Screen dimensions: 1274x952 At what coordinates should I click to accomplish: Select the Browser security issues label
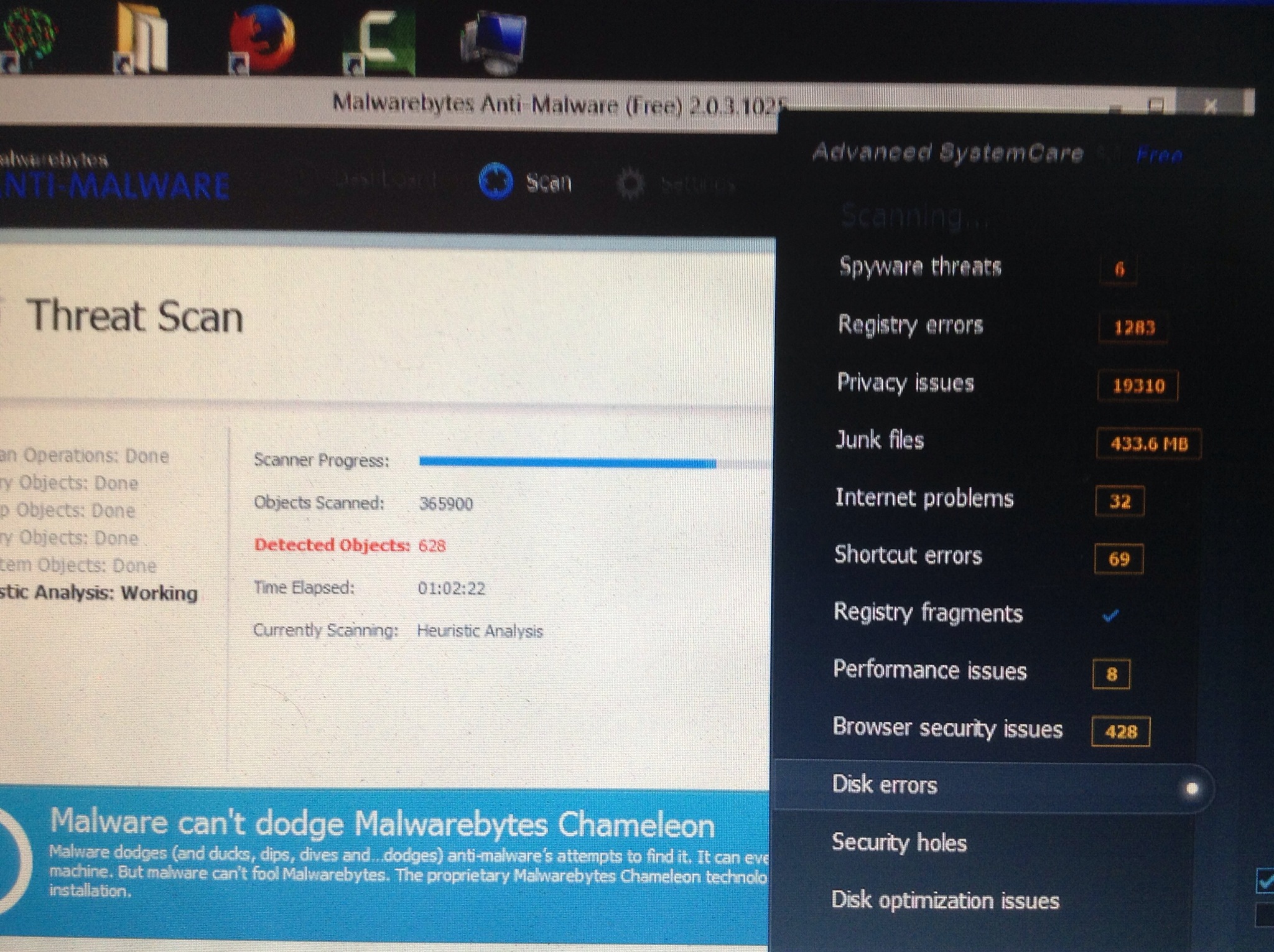click(x=947, y=728)
